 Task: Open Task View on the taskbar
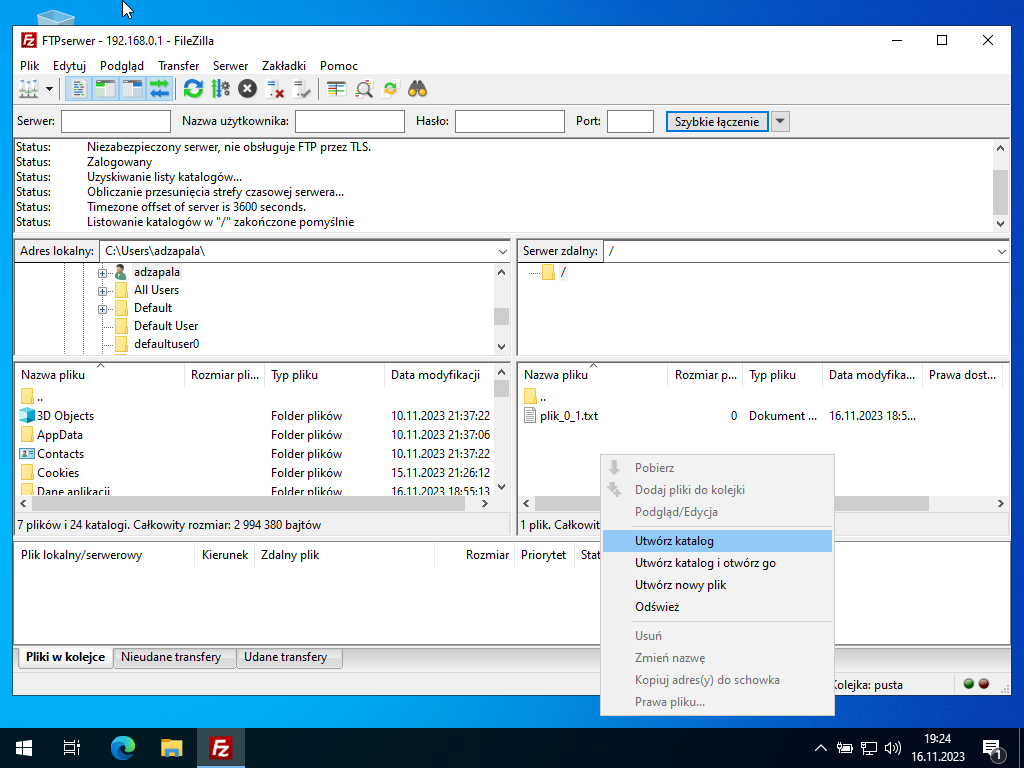pos(72,748)
